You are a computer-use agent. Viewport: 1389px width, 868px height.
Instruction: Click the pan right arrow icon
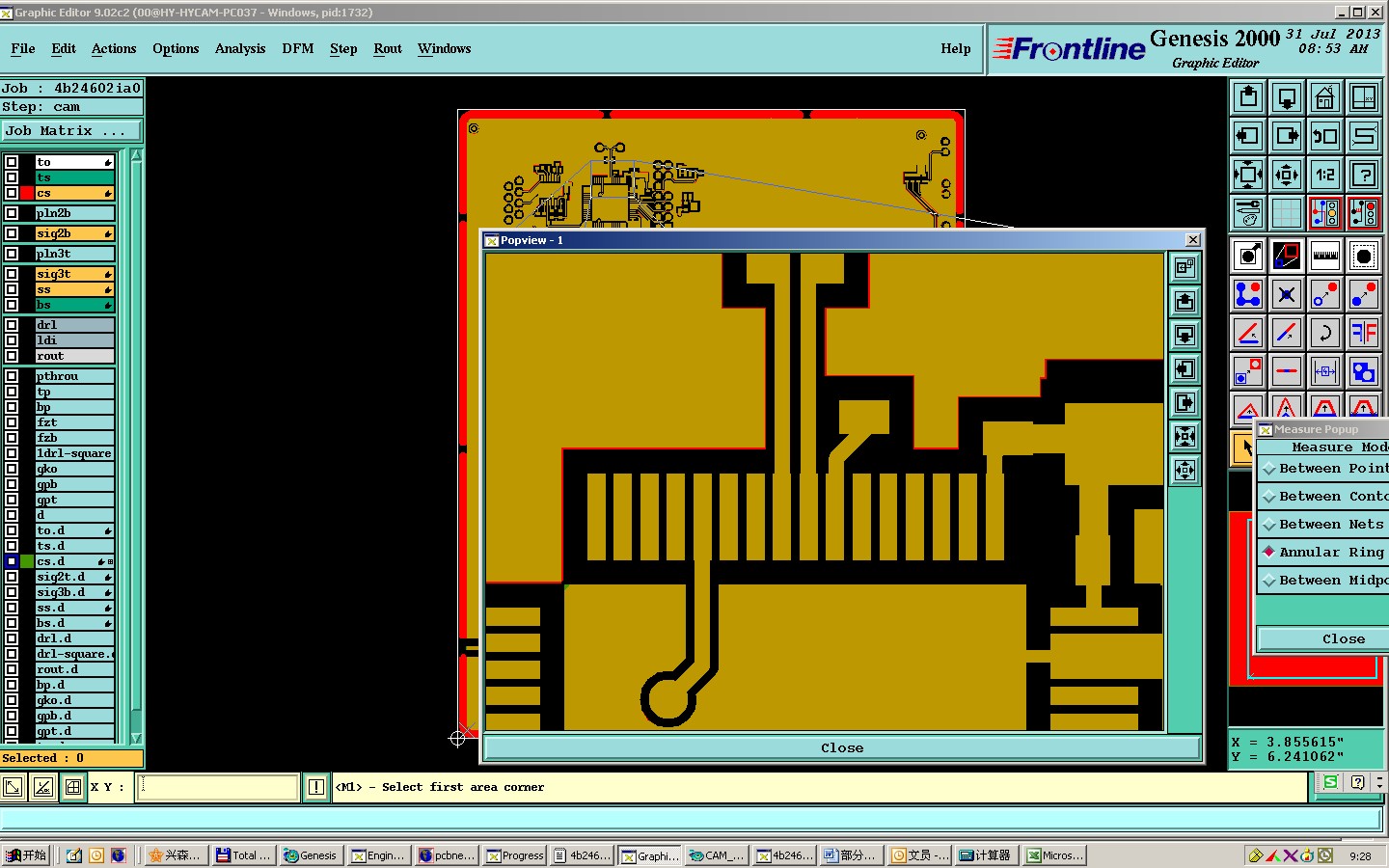tap(1287, 136)
